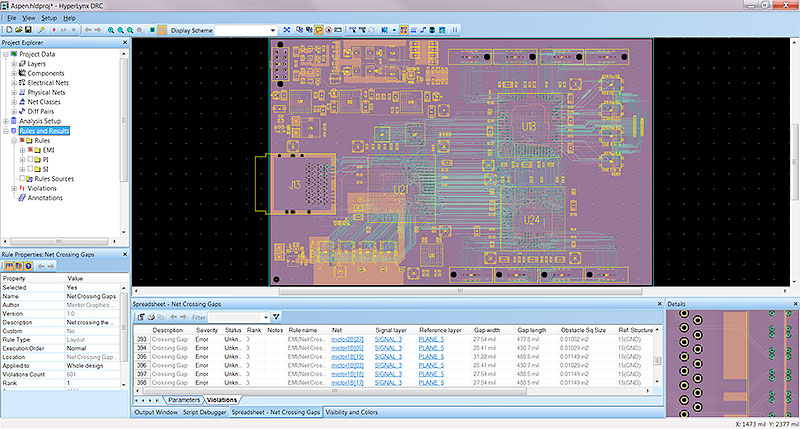The width and height of the screenshot is (800, 429).
Task: Toggle the SI rules folder checkbox
Action: pyautogui.click(x=30, y=169)
